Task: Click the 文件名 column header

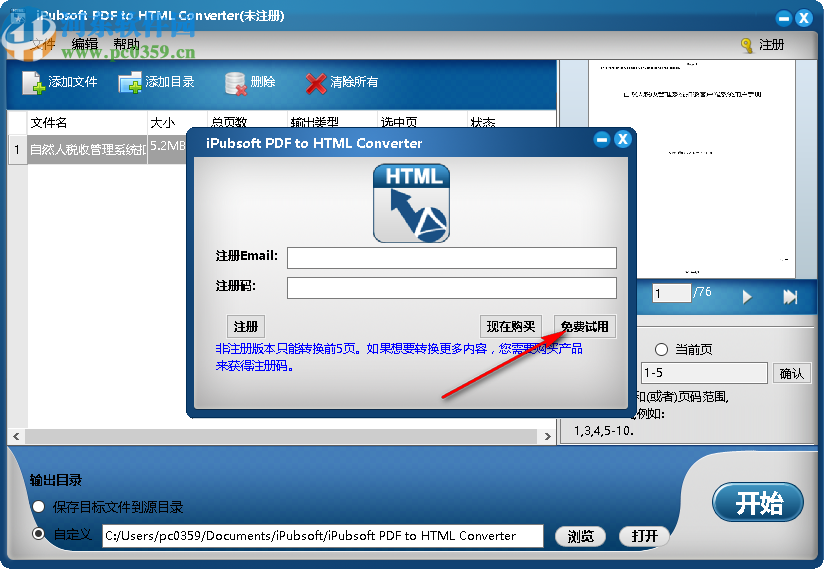Action: pos(87,122)
